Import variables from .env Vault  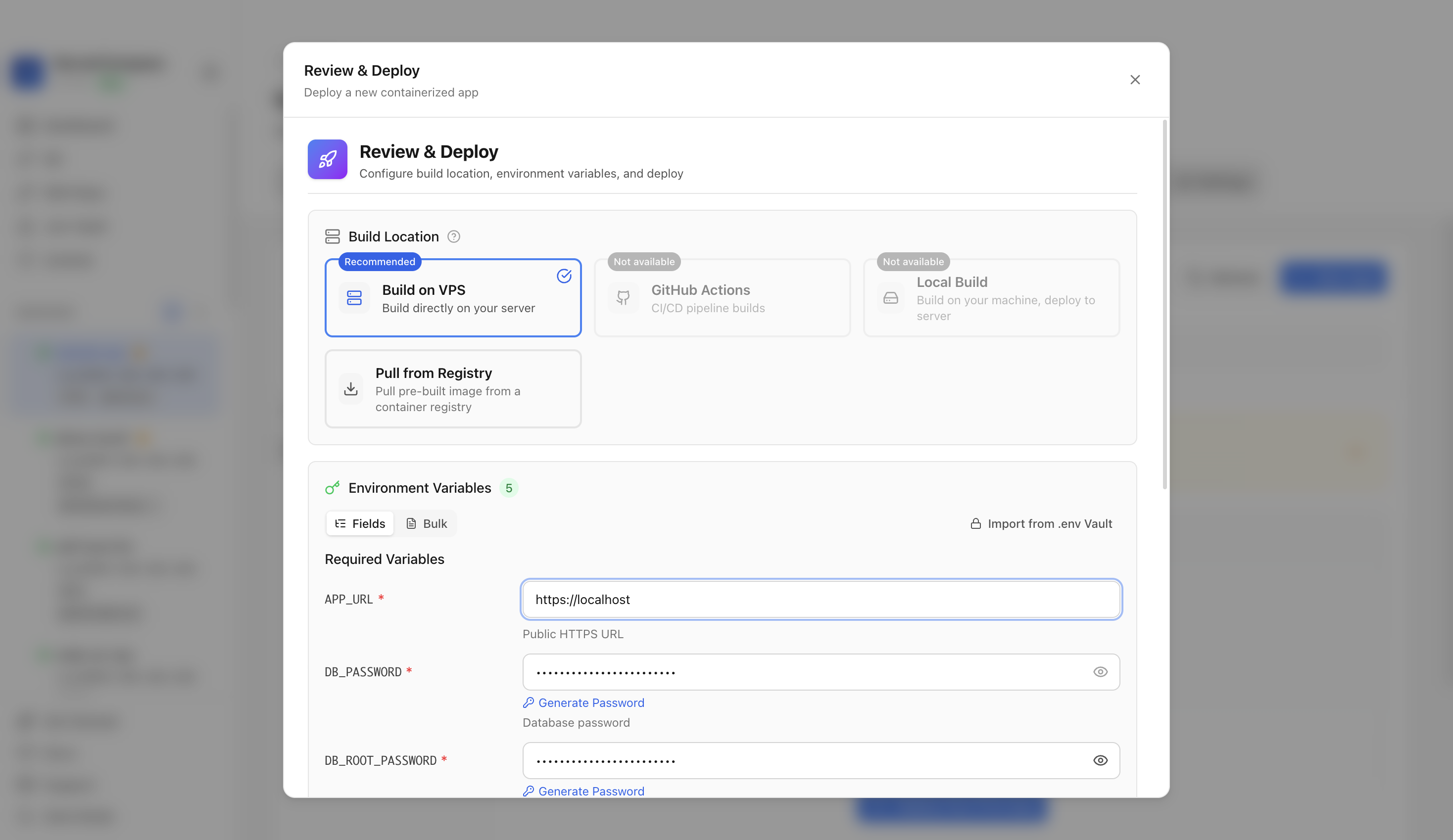click(1041, 523)
